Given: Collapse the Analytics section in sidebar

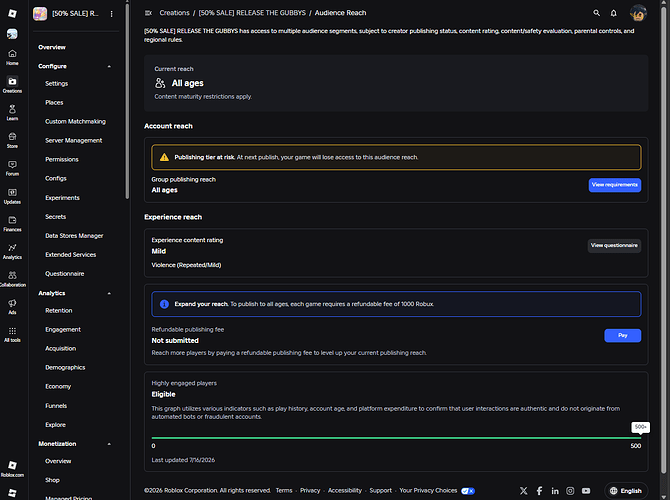Looking at the screenshot, I should tap(109, 293).
